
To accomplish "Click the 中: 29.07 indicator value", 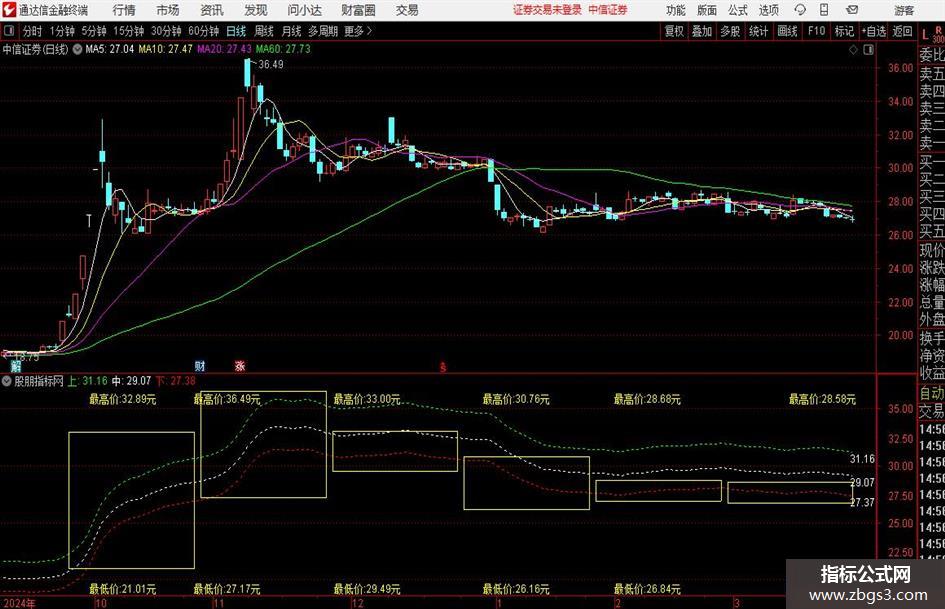I will point(131,381).
